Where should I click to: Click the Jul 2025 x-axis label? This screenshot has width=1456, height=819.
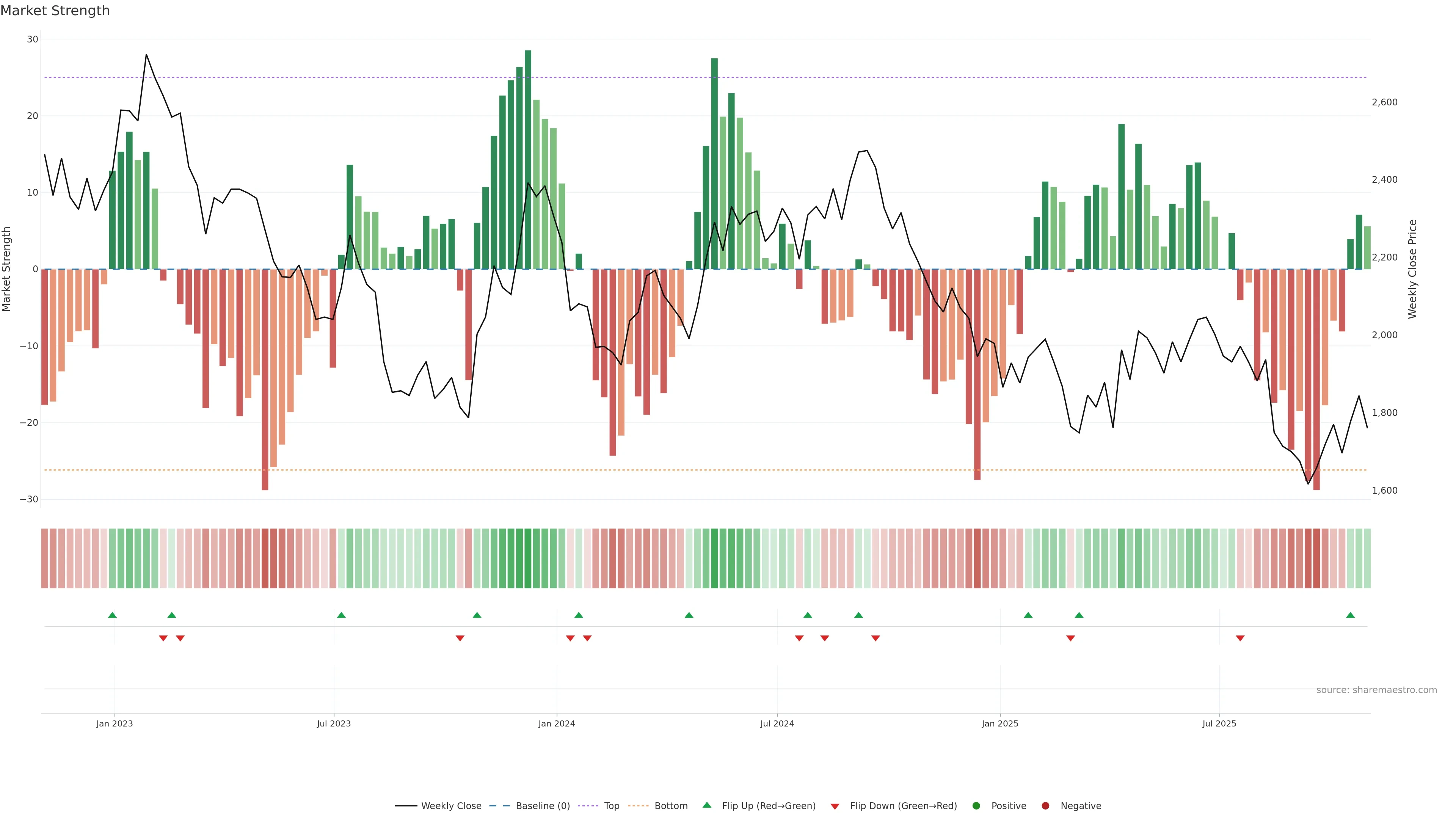[1219, 723]
